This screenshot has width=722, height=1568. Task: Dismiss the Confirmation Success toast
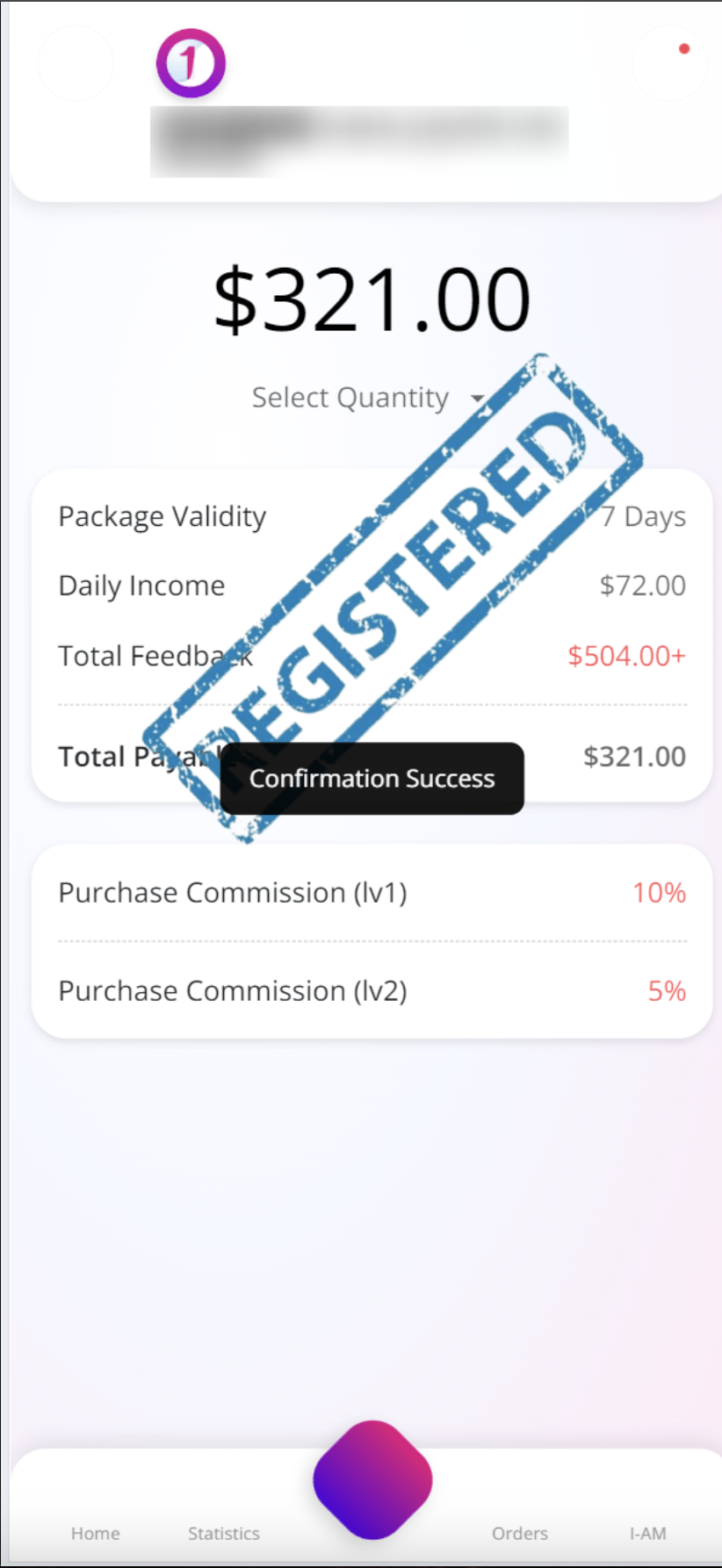[x=372, y=779]
